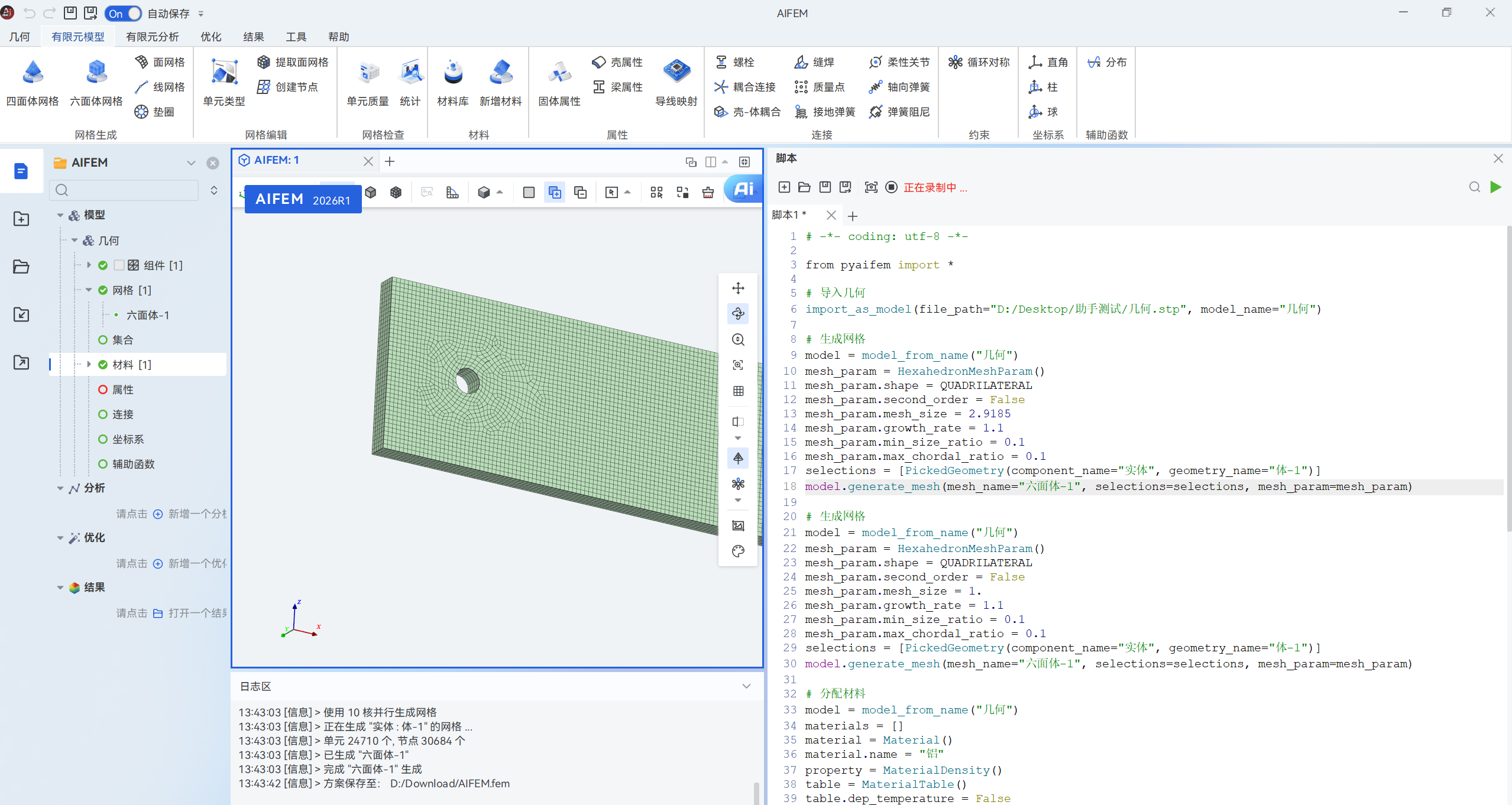This screenshot has width=1512, height=805.
Task: Click the Ai assistant button
Action: 743,189
